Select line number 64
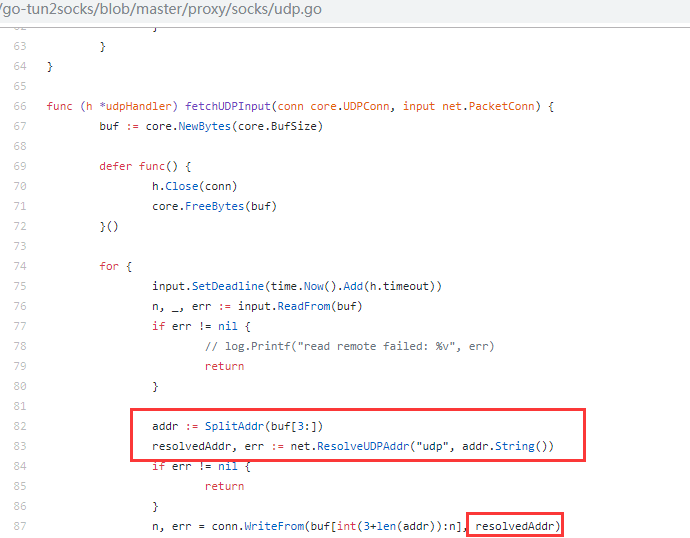Image resolution: width=690 pixels, height=538 pixels. pyautogui.click(x=20, y=66)
